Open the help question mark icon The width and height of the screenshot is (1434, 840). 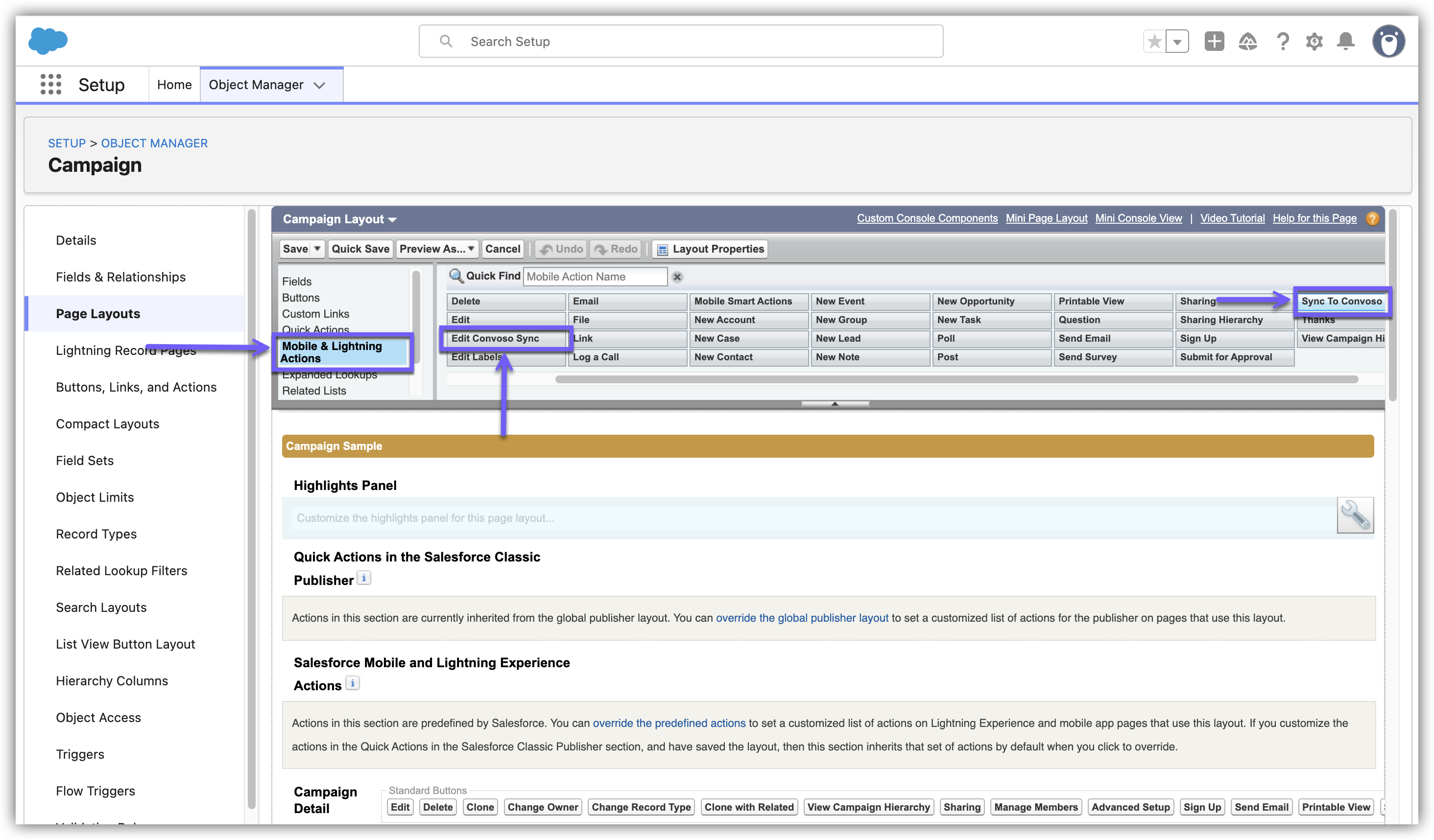1282,41
